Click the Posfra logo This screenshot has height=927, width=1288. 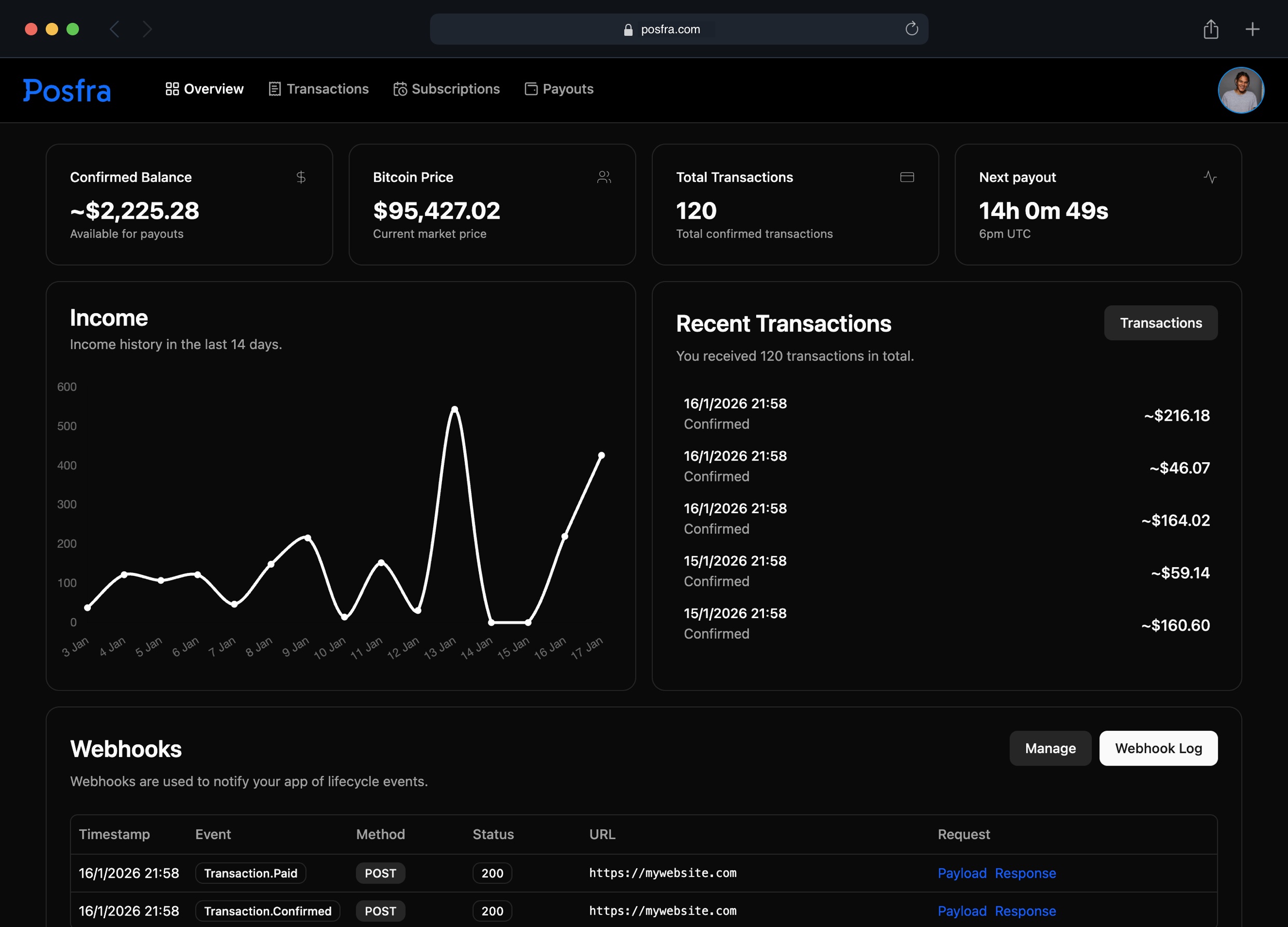coord(67,90)
